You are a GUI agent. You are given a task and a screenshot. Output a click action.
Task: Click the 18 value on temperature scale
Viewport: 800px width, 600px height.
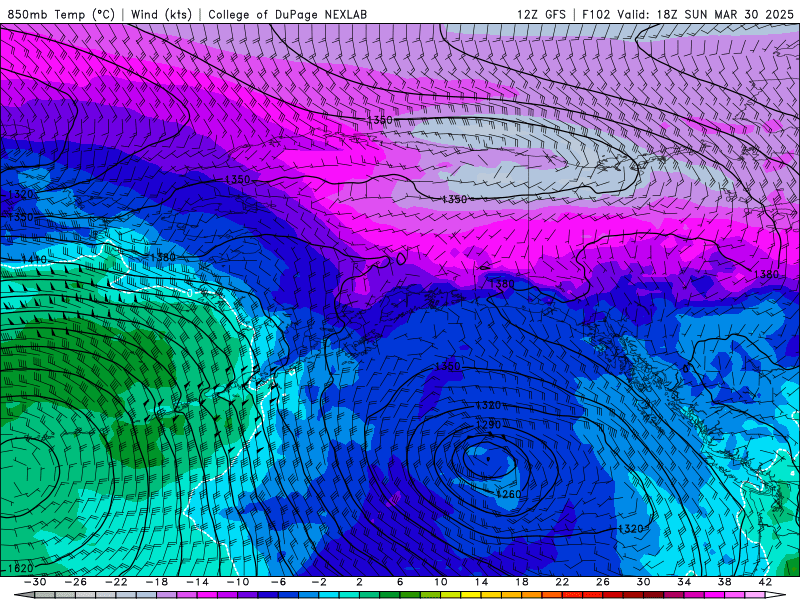[521, 582]
